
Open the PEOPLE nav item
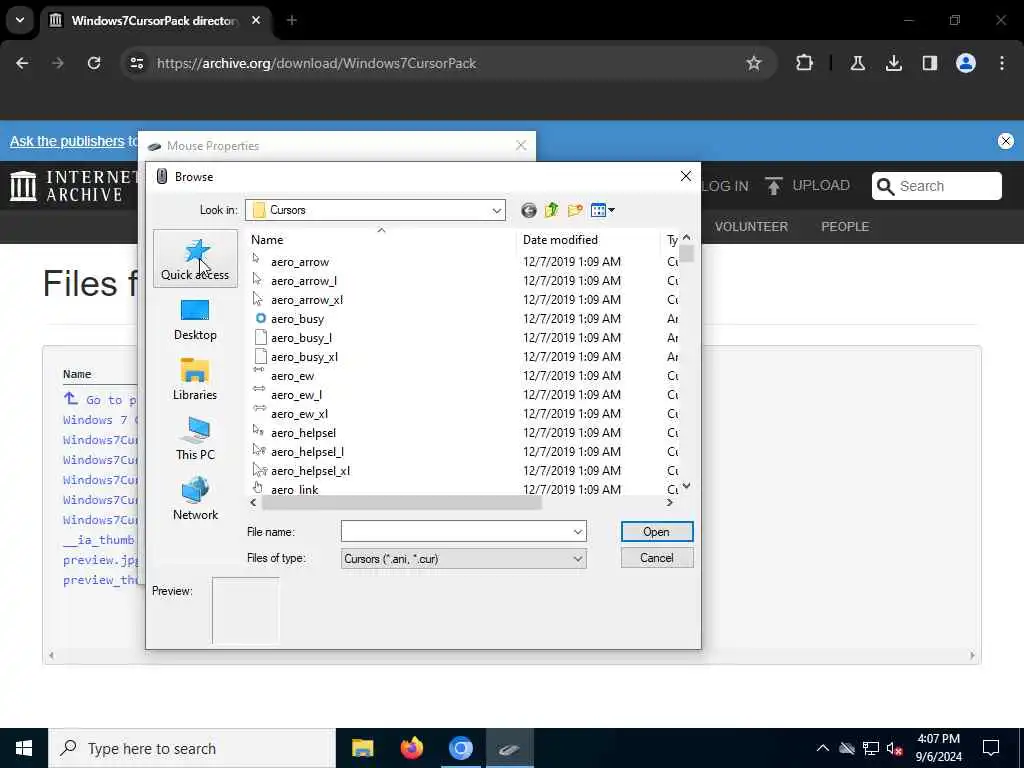click(x=844, y=227)
